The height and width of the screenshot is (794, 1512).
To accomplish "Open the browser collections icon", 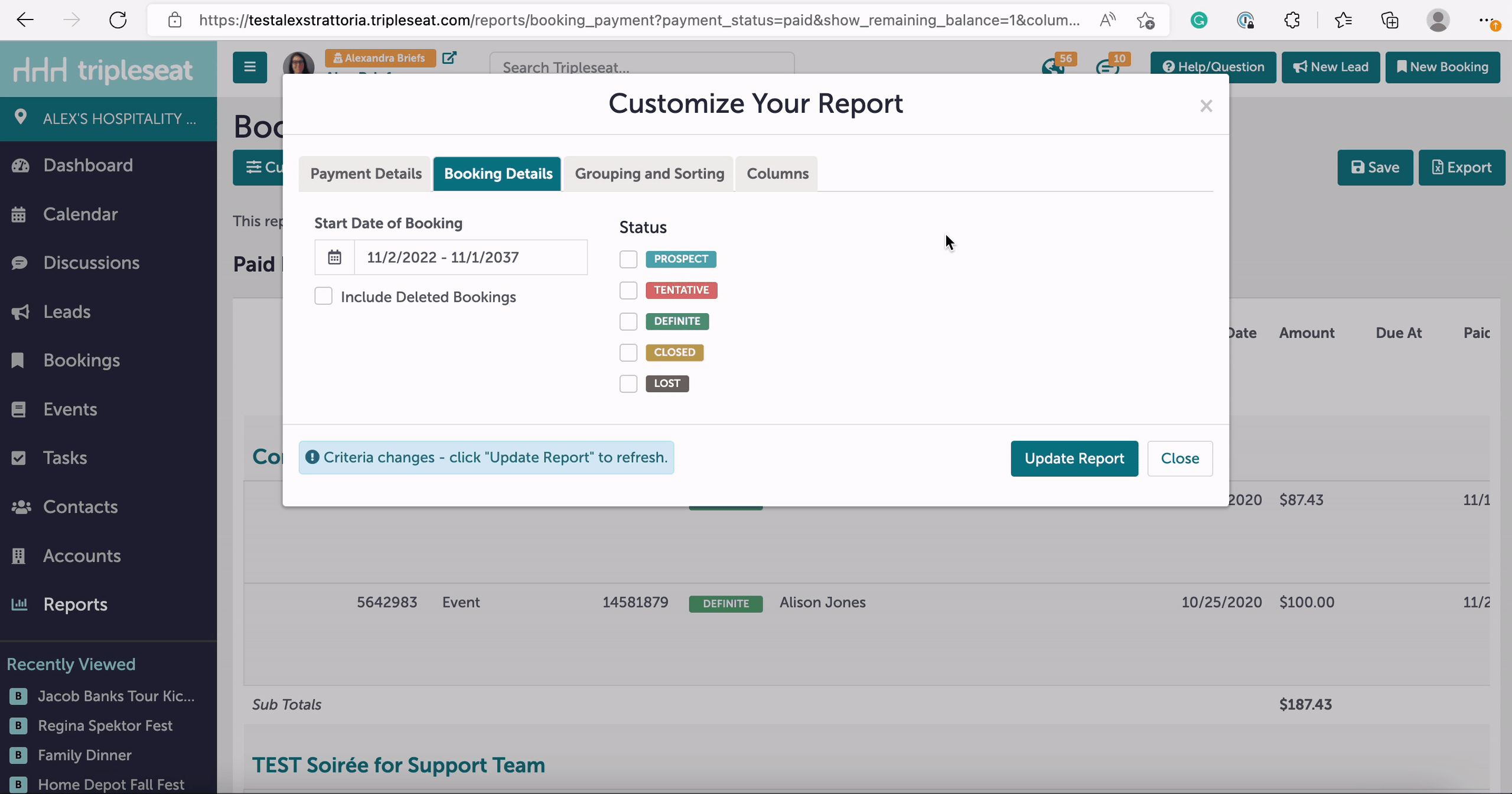I will click(x=1390, y=21).
